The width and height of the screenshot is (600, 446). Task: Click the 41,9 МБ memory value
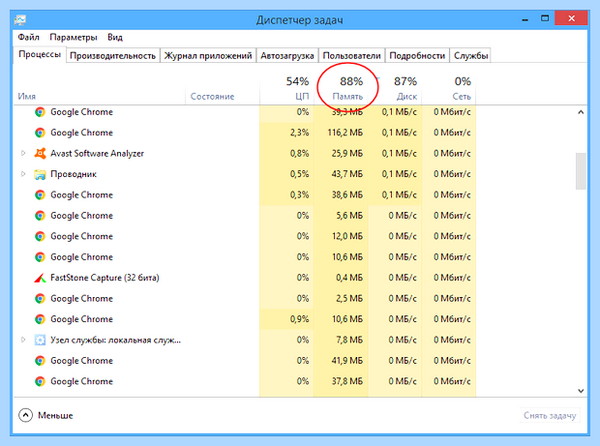tap(347, 361)
